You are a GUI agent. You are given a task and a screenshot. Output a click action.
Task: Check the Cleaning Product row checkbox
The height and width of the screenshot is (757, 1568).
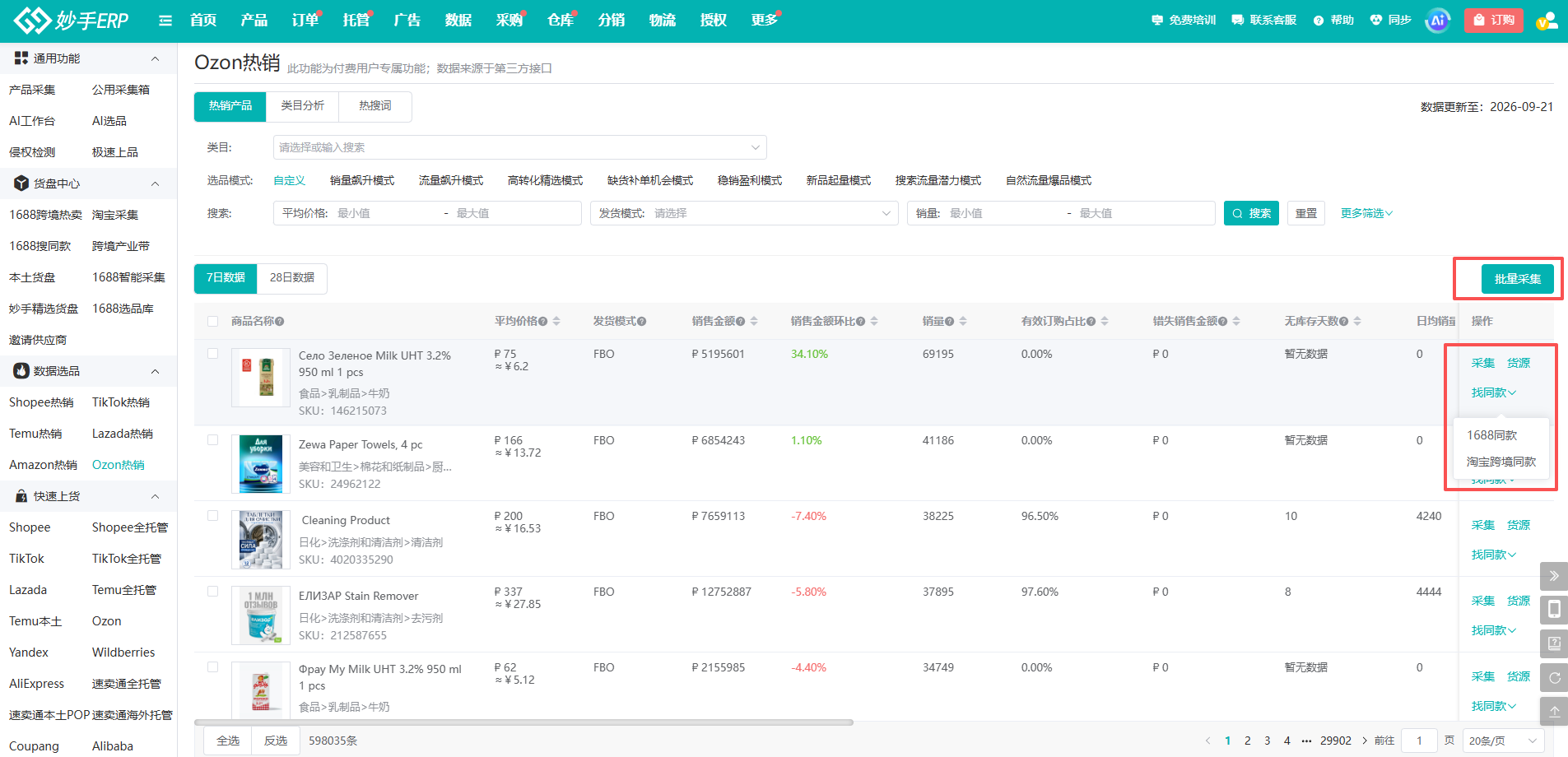(213, 516)
